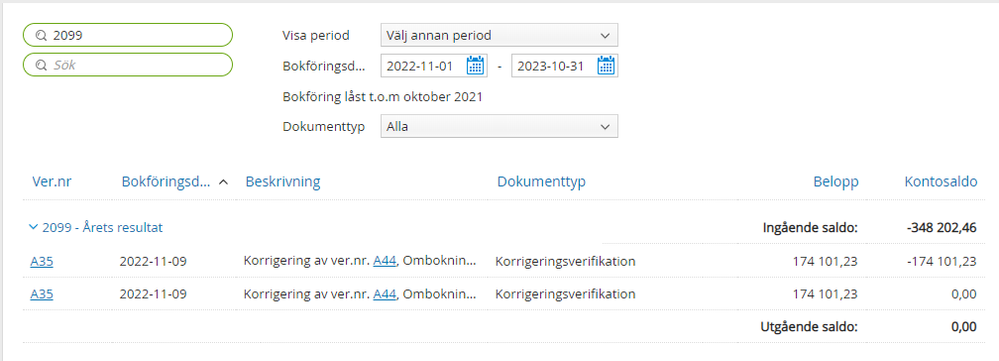Click the 0,00 balance in second A35 row
This screenshot has height=361, width=999.
pos(964,294)
